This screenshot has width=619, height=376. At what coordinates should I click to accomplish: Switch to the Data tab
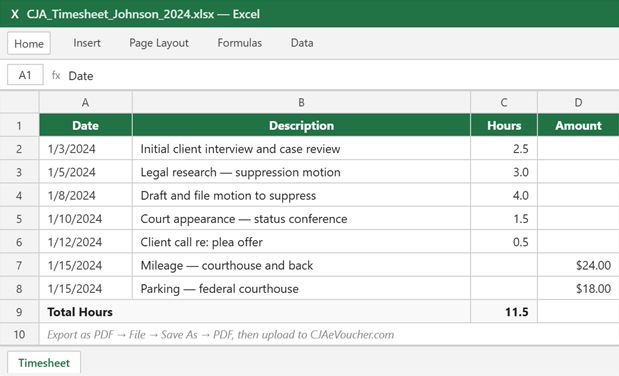tap(302, 43)
